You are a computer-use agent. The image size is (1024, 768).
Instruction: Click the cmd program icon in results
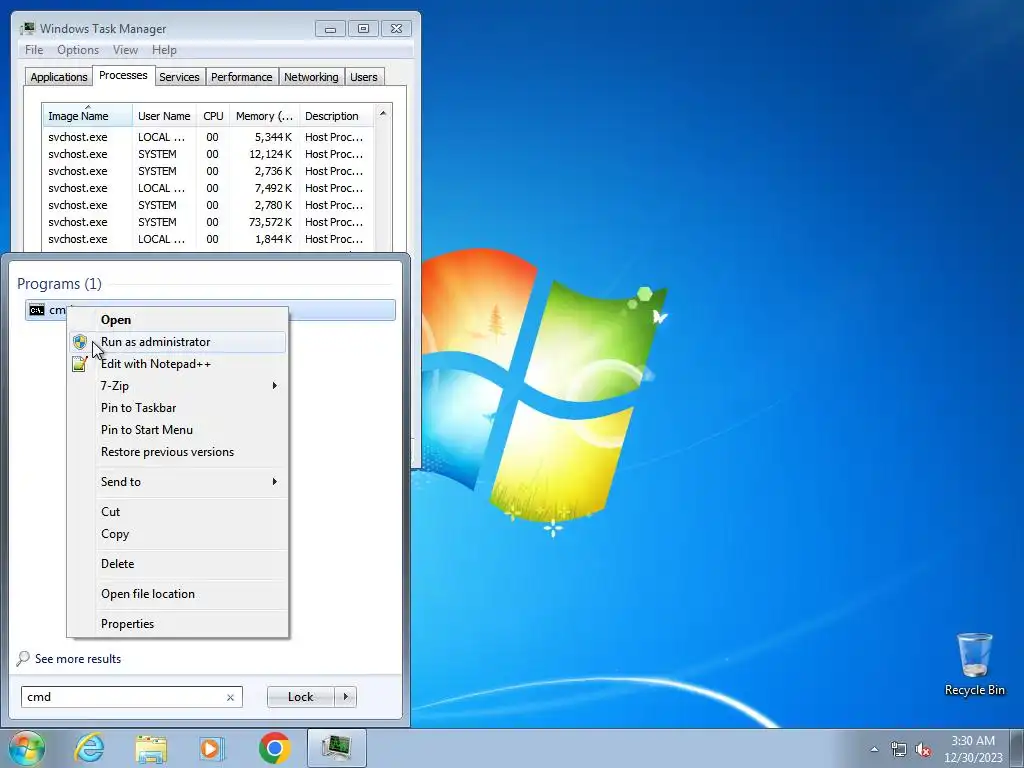pos(37,310)
